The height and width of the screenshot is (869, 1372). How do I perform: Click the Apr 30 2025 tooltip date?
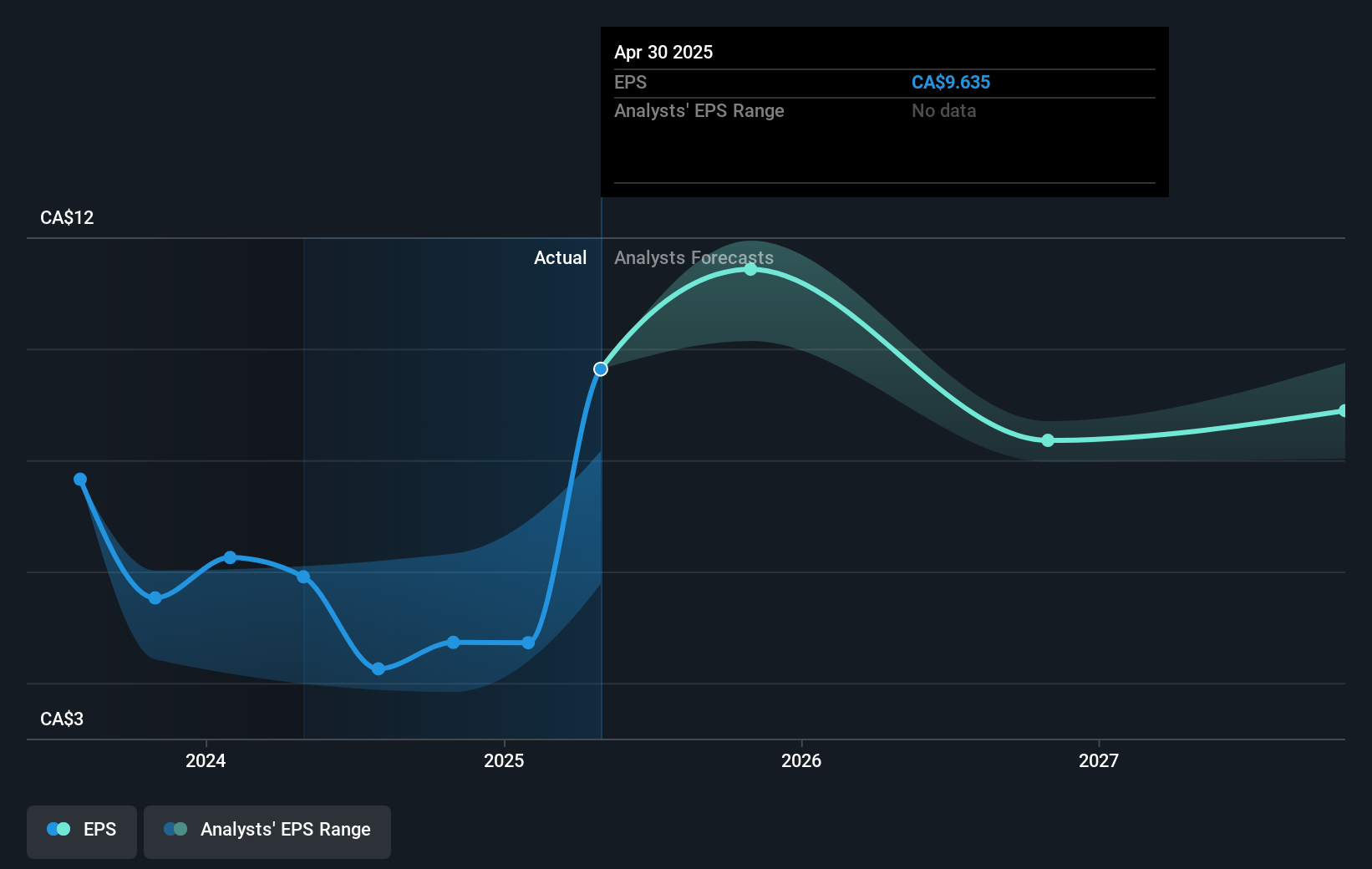pyautogui.click(x=663, y=52)
